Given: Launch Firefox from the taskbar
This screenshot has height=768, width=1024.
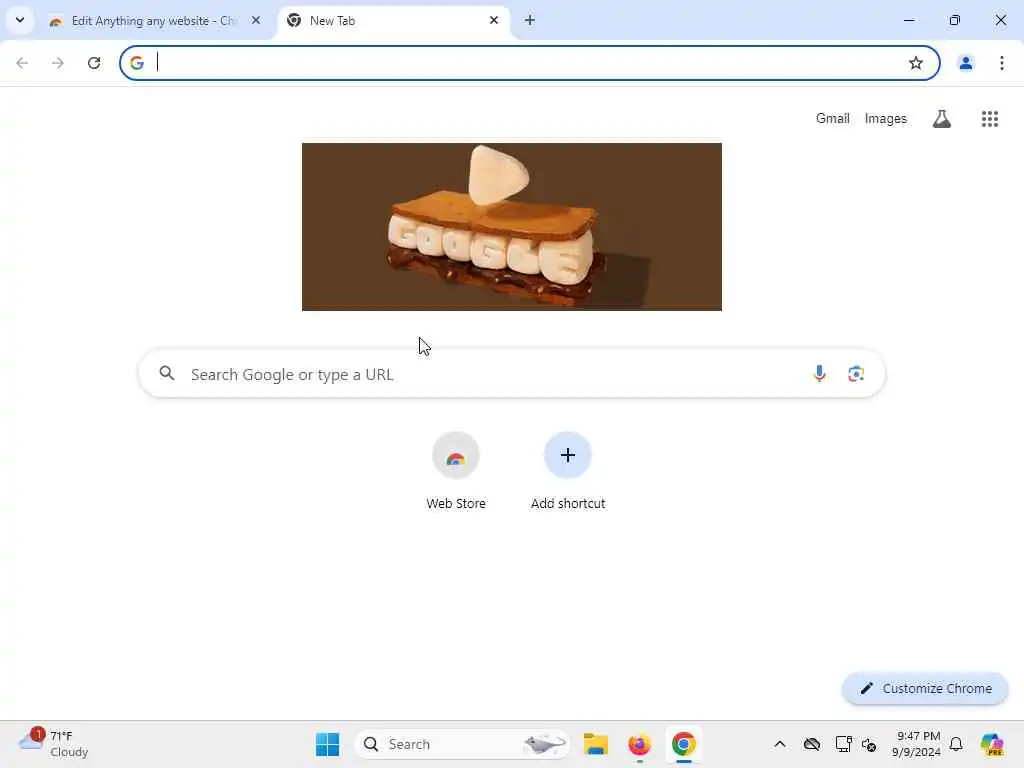Looking at the screenshot, I should (639, 744).
